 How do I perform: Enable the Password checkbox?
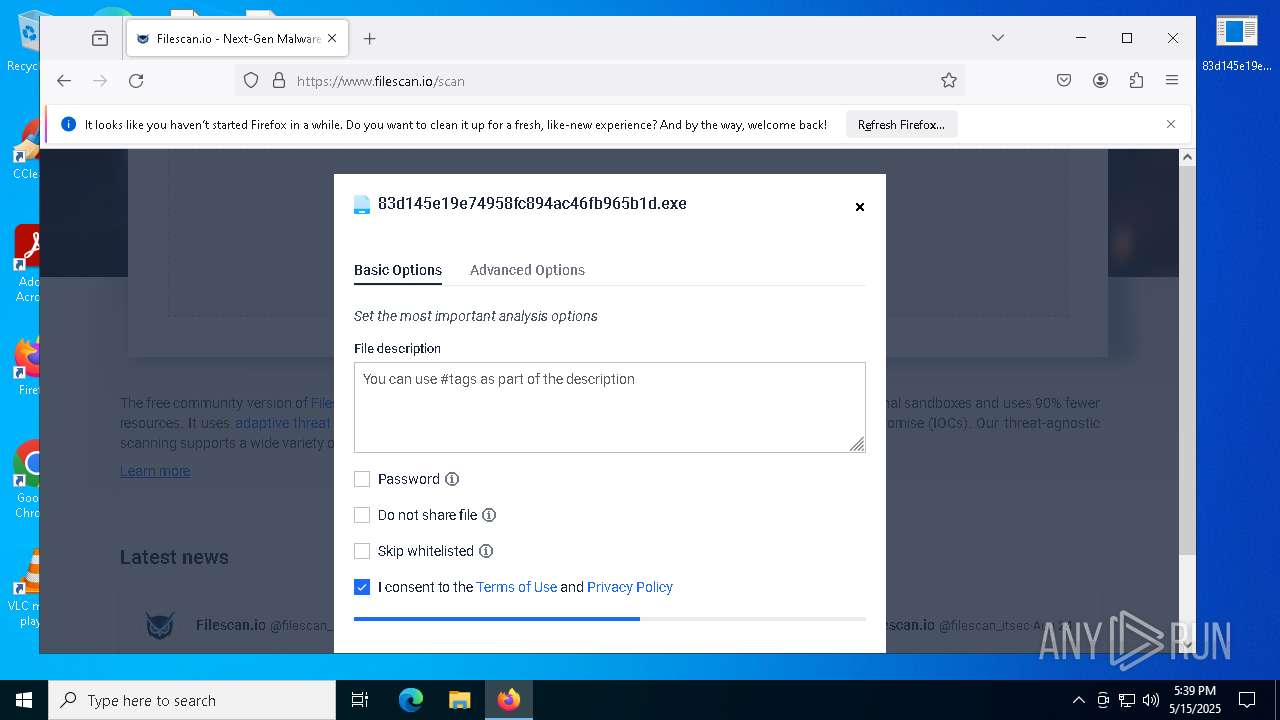362,479
